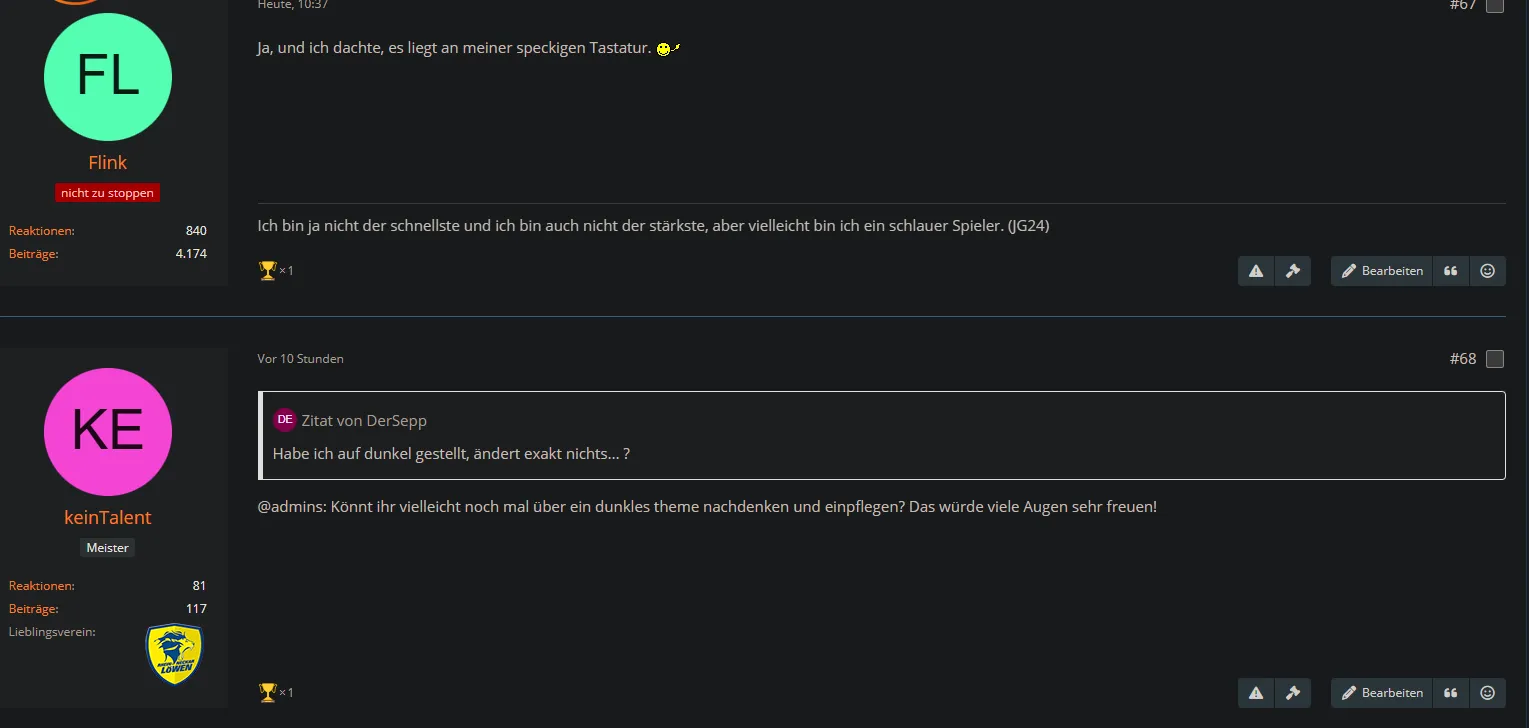This screenshot has height=728, width=1529.
Task: Click the pink KE avatar
Action: coord(108,432)
